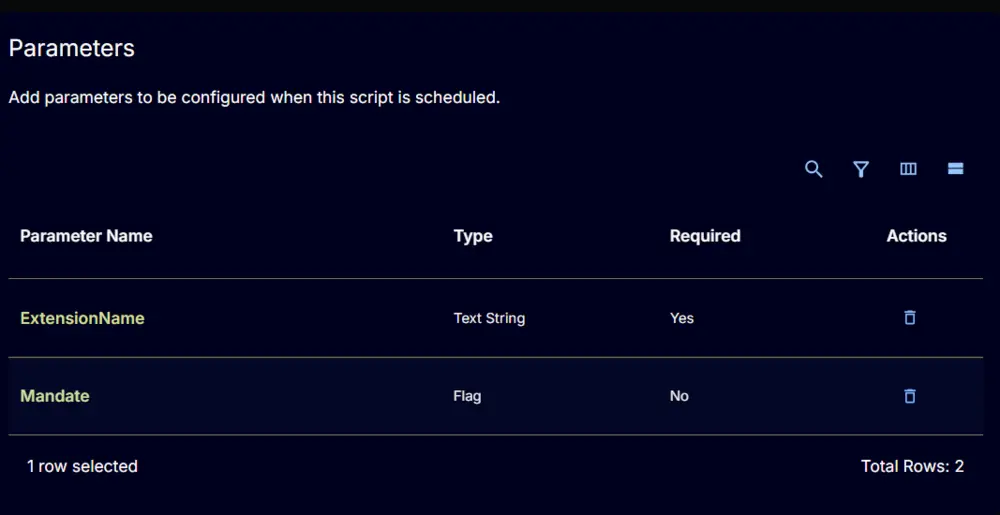Select the row showing Text String type
1000x515 pixels.
tap(496, 318)
